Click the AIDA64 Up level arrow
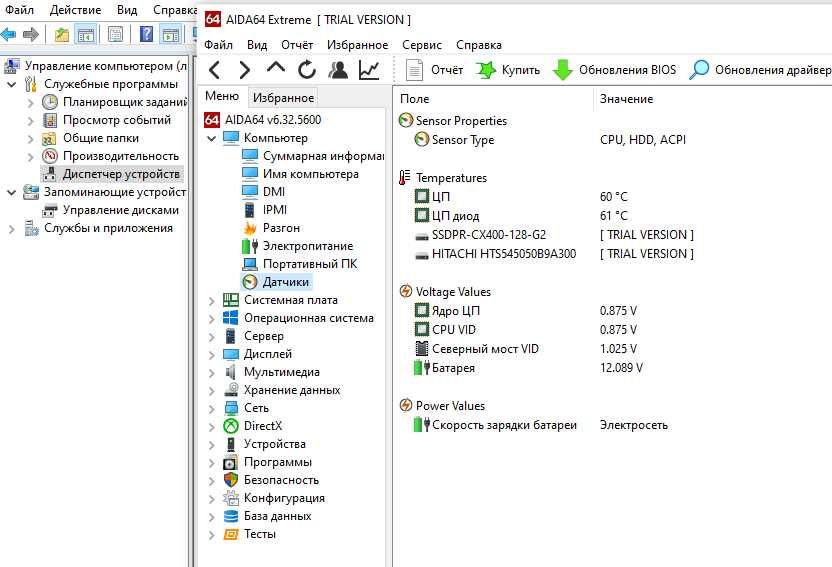The height and width of the screenshot is (567, 832). coord(275,69)
